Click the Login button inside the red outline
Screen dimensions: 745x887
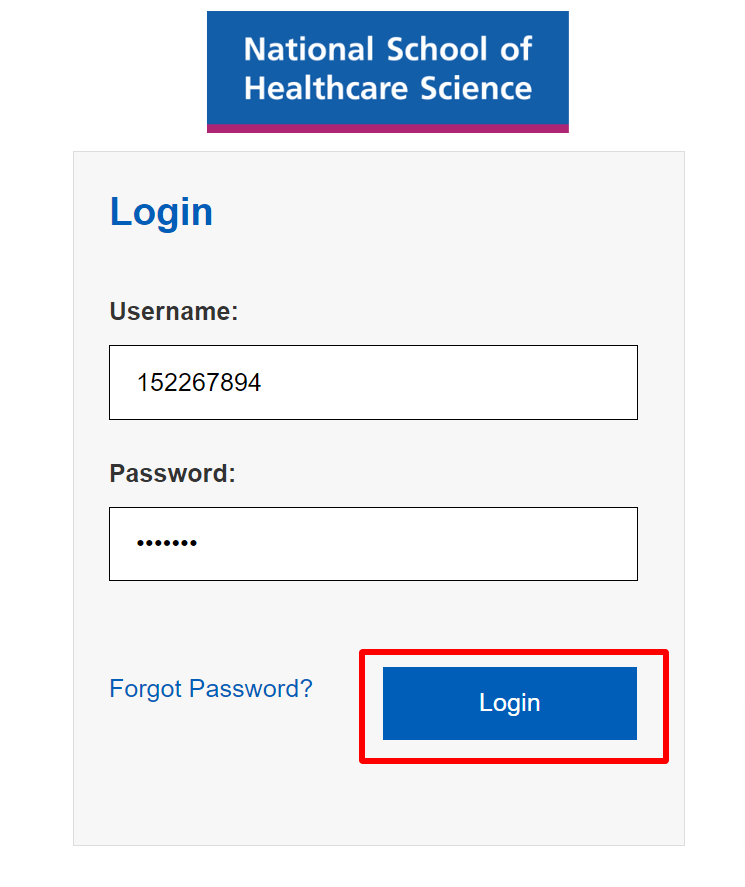point(509,703)
